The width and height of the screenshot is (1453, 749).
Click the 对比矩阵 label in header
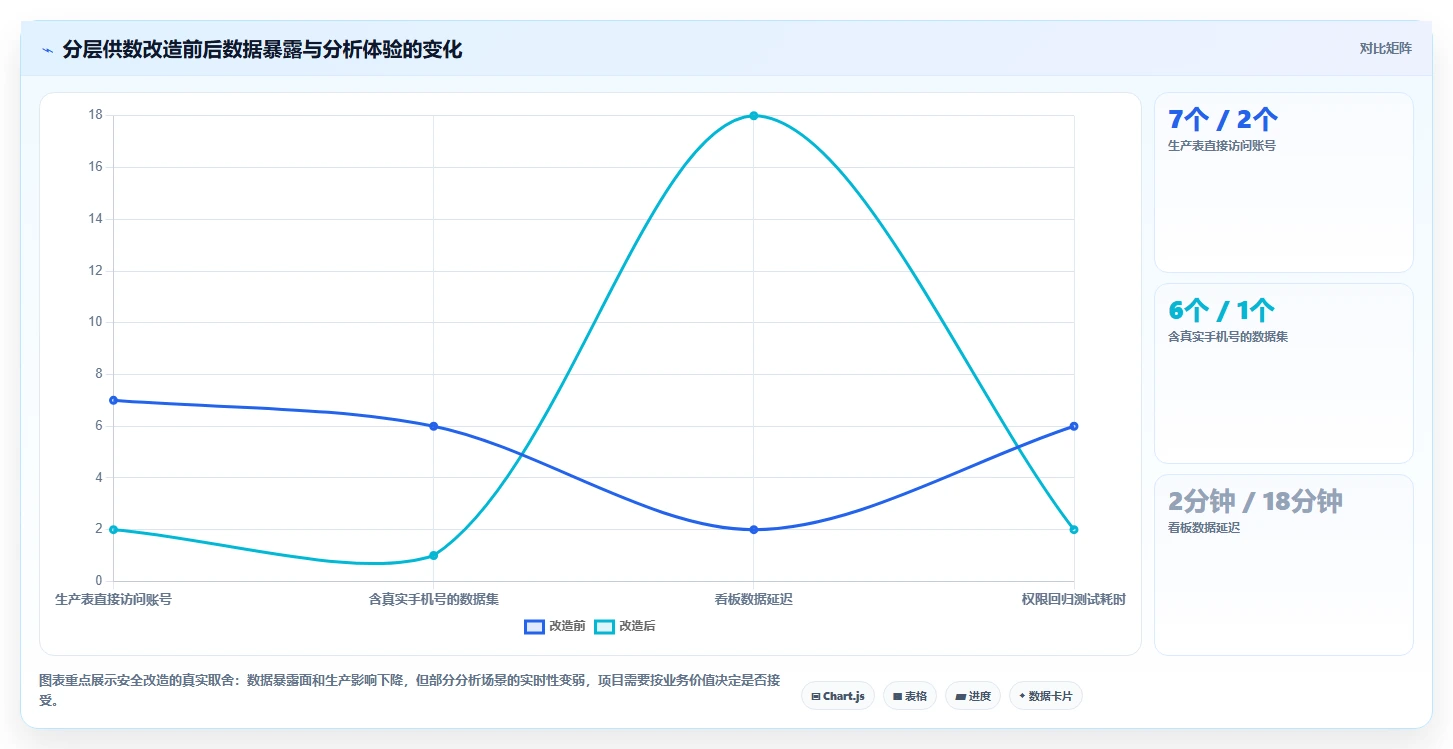(x=1385, y=48)
